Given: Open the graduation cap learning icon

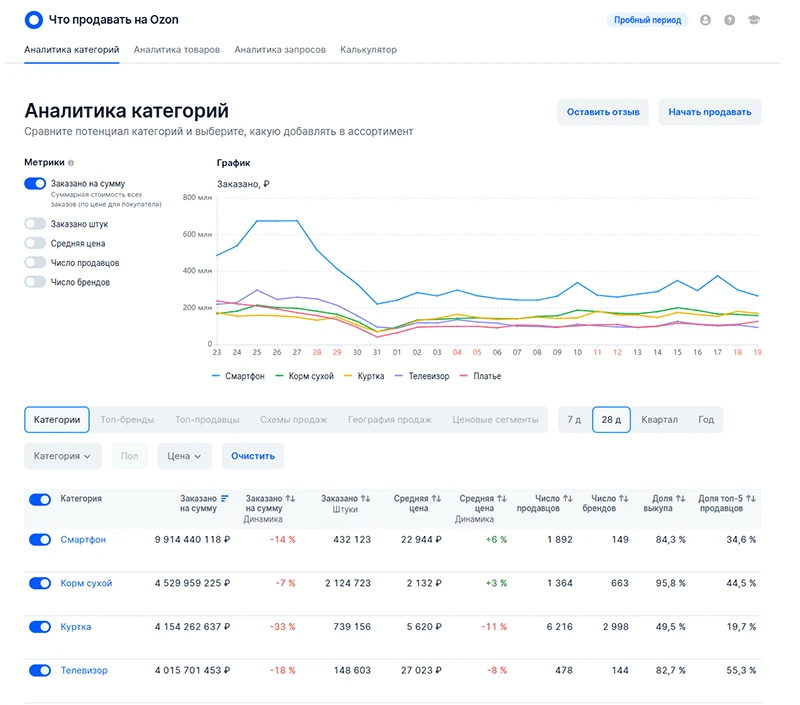Looking at the screenshot, I should pos(754,20).
